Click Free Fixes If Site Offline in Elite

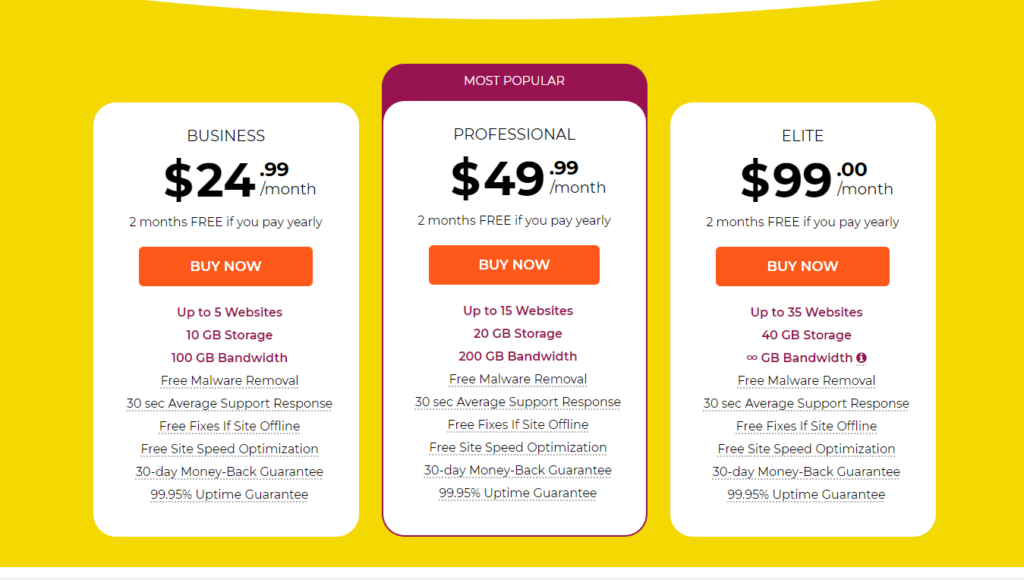tap(807, 427)
